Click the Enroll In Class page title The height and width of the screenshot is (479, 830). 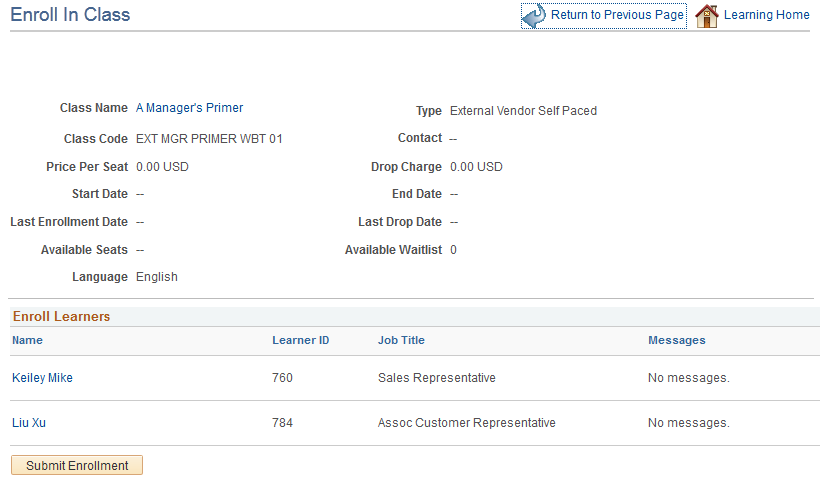pos(70,14)
